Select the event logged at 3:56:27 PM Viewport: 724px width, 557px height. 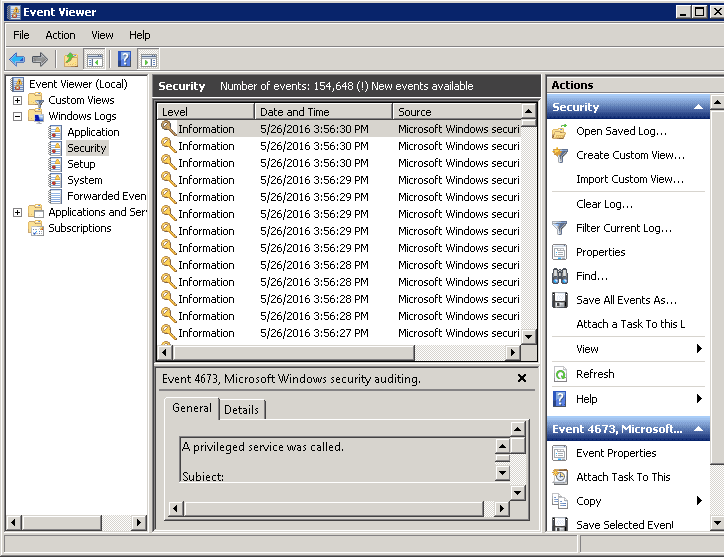[340, 333]
